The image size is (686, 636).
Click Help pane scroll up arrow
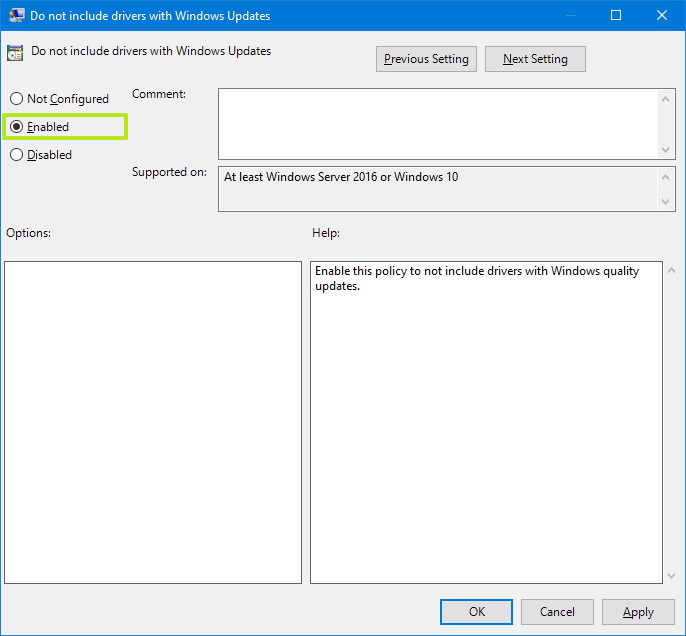click(671, 271)
